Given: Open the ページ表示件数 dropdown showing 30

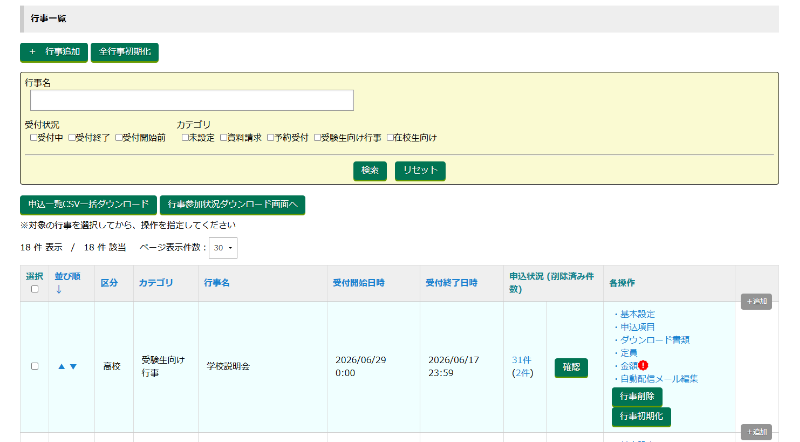Looking at the screenshot, I should (223, 247).
